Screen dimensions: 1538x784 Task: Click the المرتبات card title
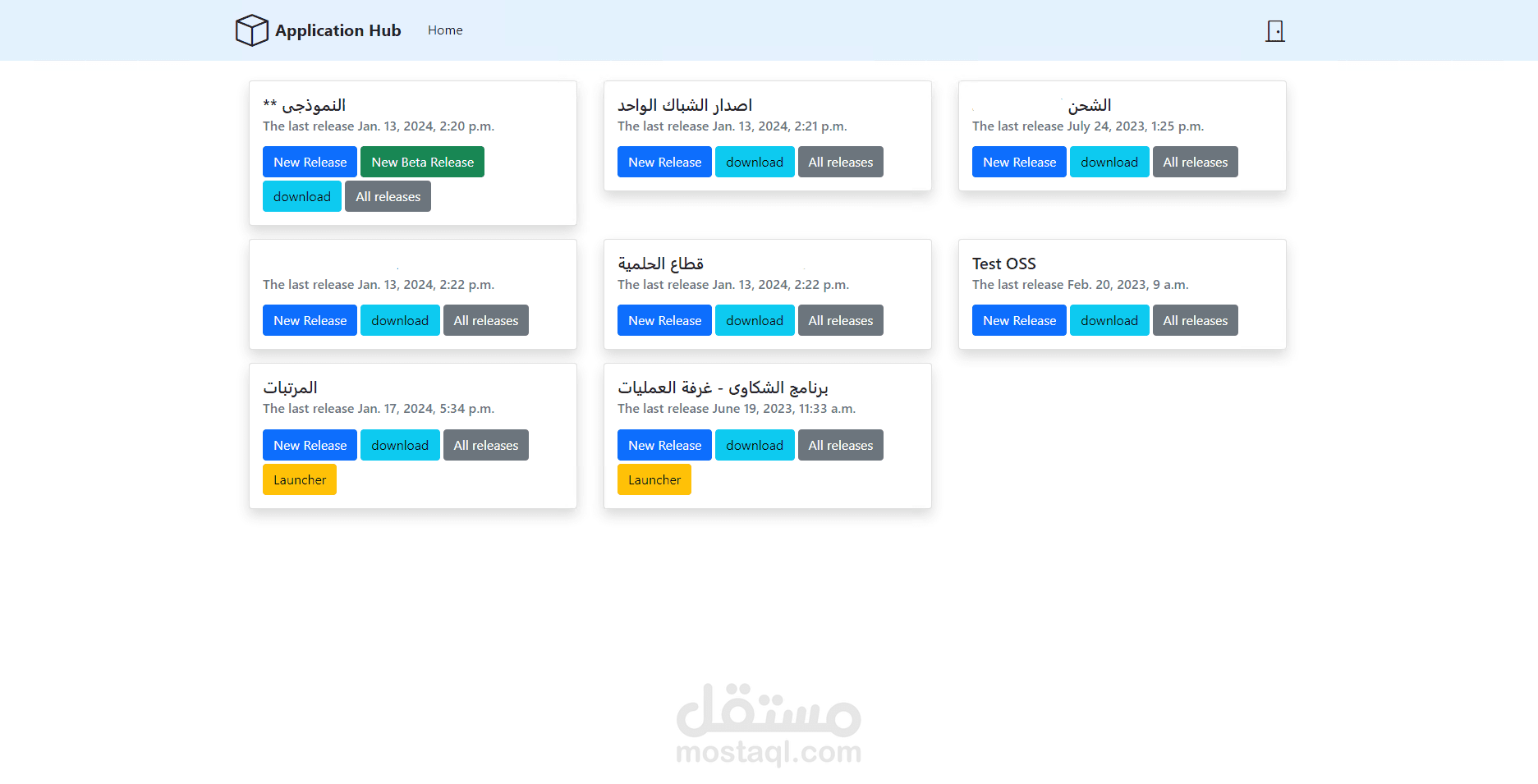pos(290,387)
